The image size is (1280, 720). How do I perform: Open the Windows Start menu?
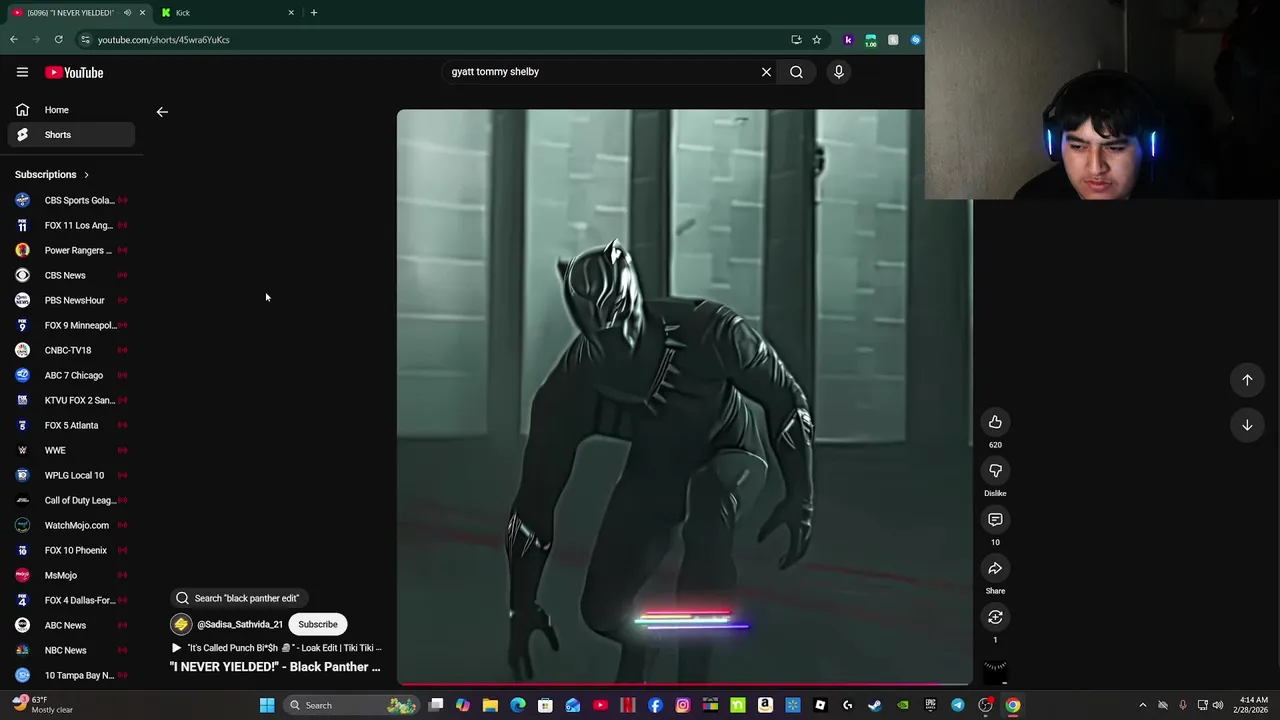[x=267, y=705]
